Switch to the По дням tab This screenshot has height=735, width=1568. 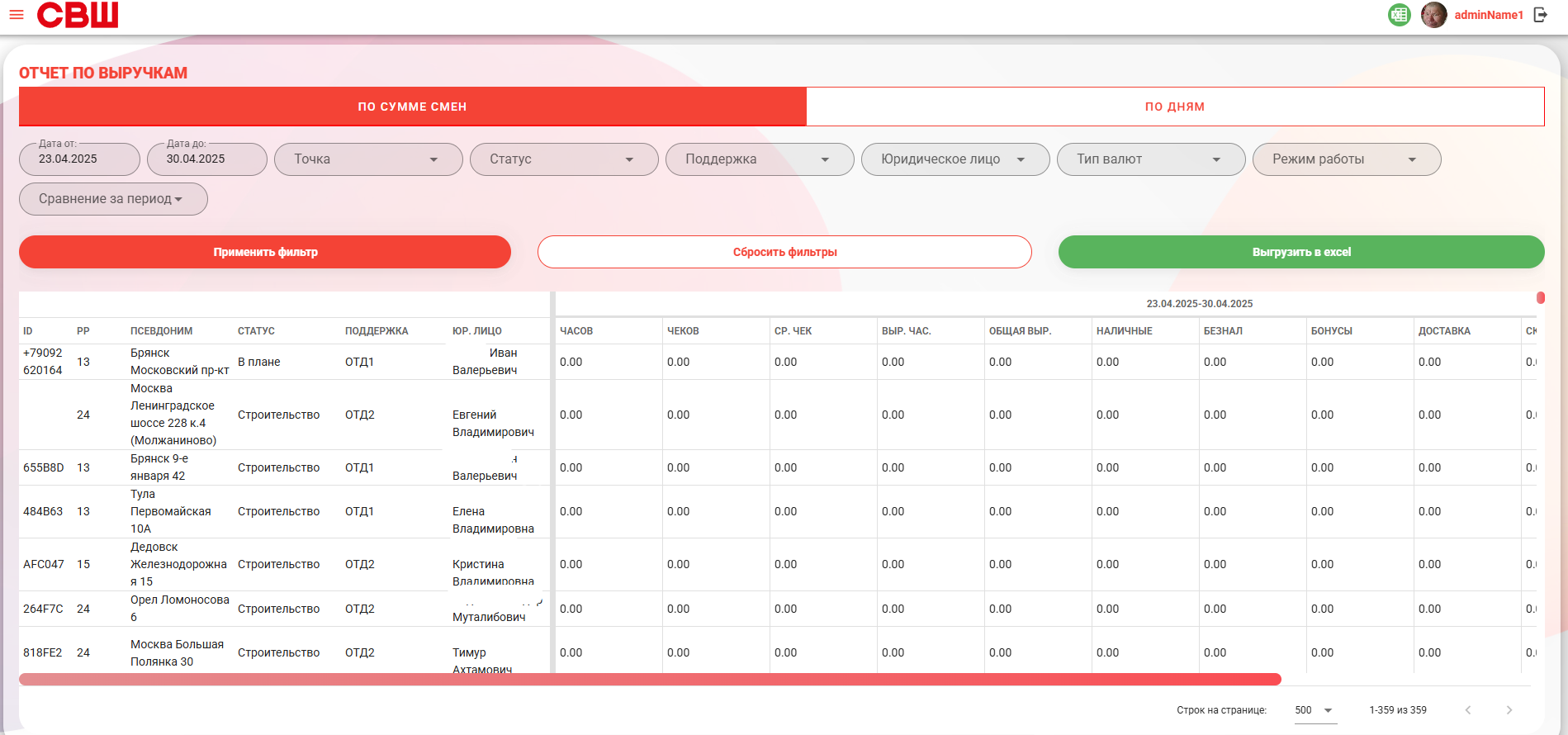[1175, 107]
